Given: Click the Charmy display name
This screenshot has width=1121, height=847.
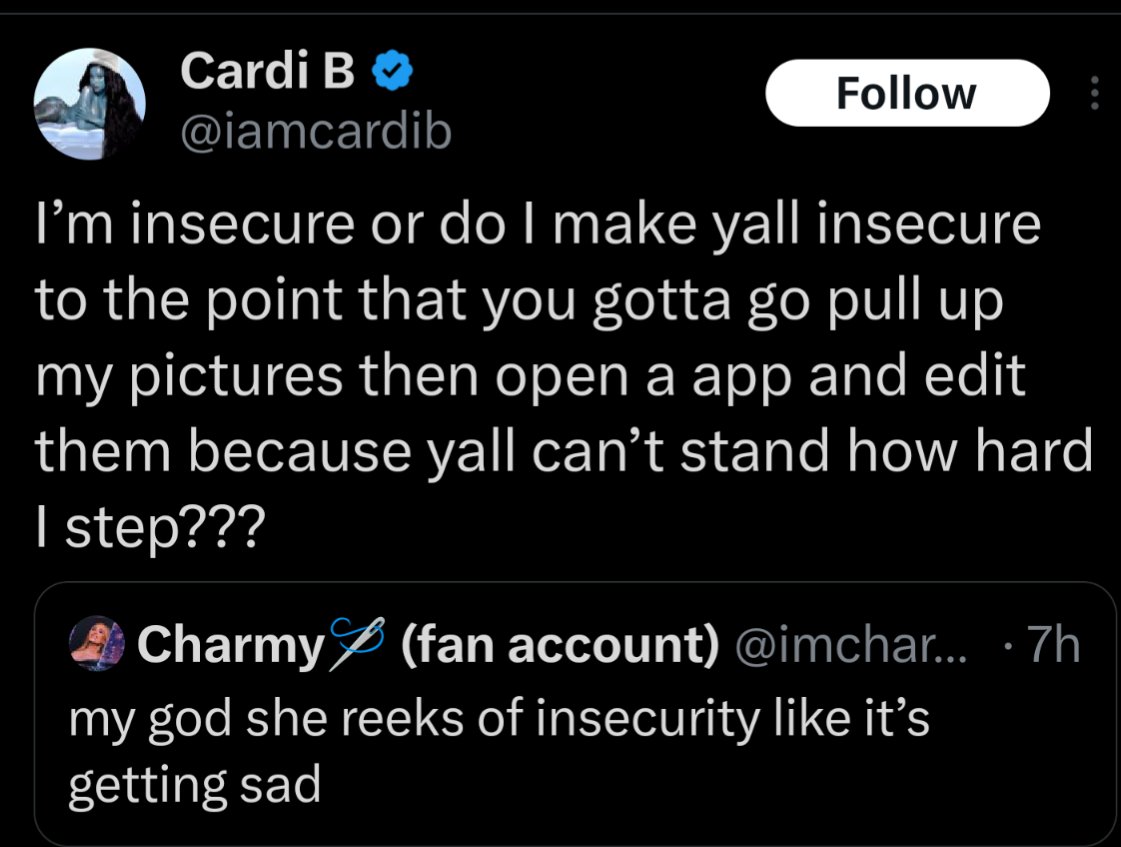Looking at the screenshot, I should [x=231, y=645].
